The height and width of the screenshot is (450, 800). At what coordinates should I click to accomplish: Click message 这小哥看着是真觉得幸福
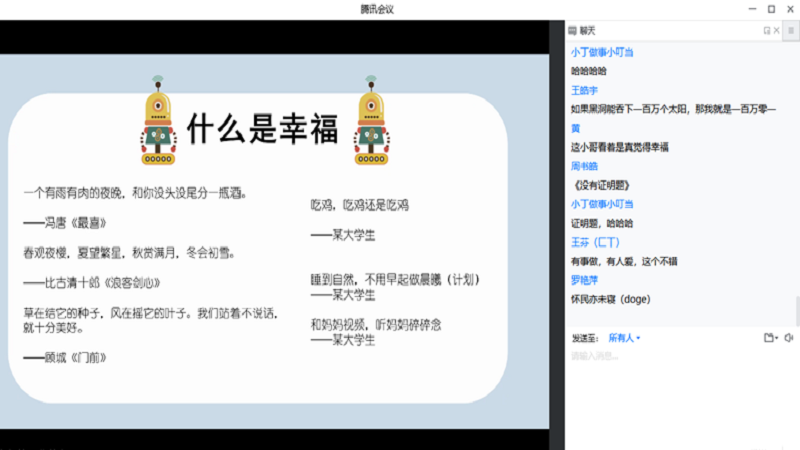(x=619, y=147)
